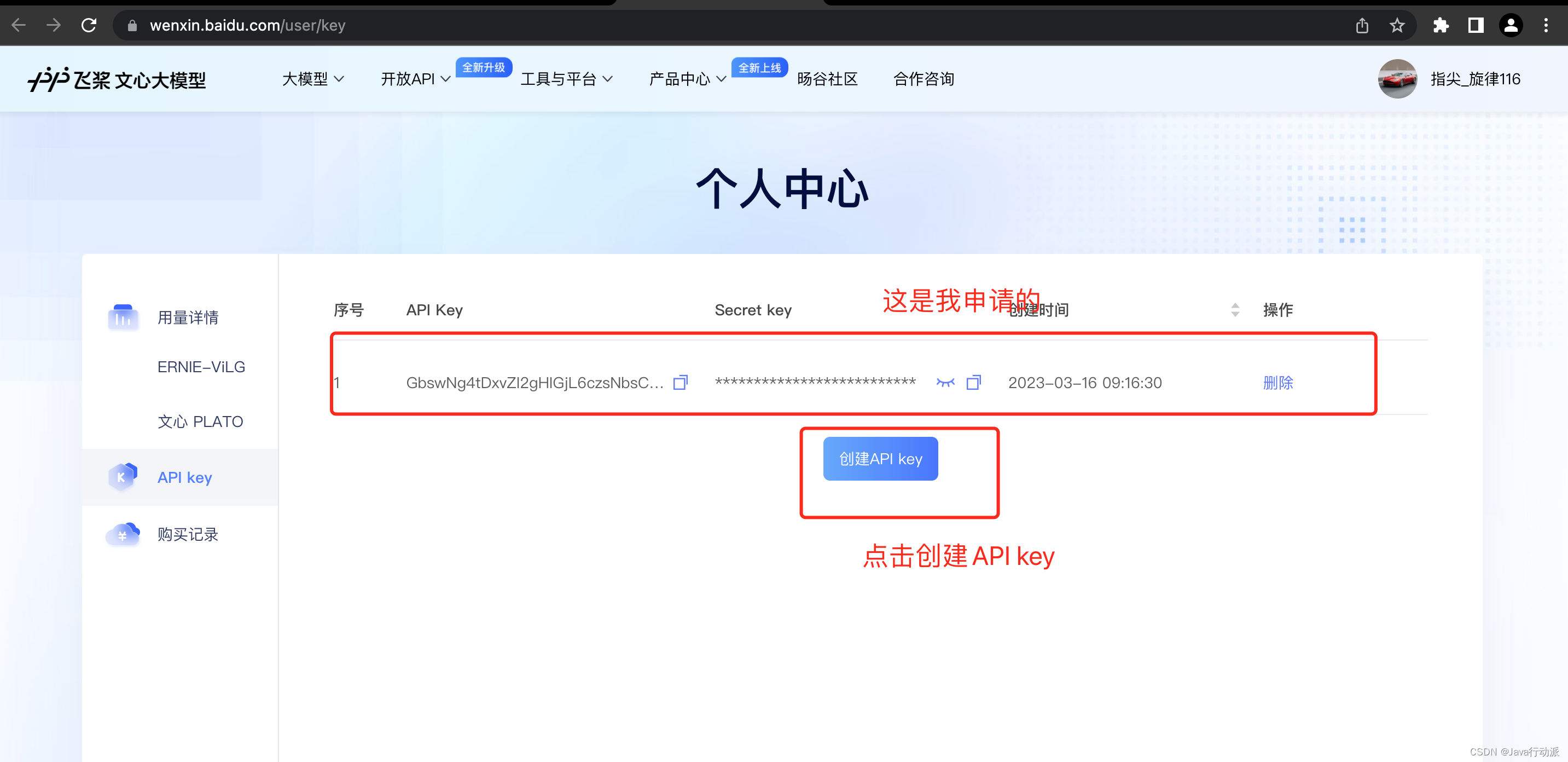Screen dimensions: 1568x762
Task: Reload the page
Action: click(x=89, y=25)
